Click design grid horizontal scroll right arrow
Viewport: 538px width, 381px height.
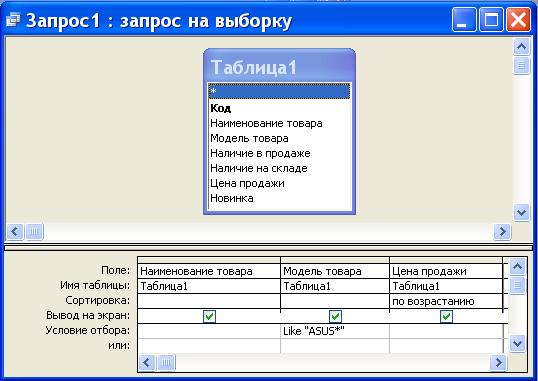coord(498,362)
